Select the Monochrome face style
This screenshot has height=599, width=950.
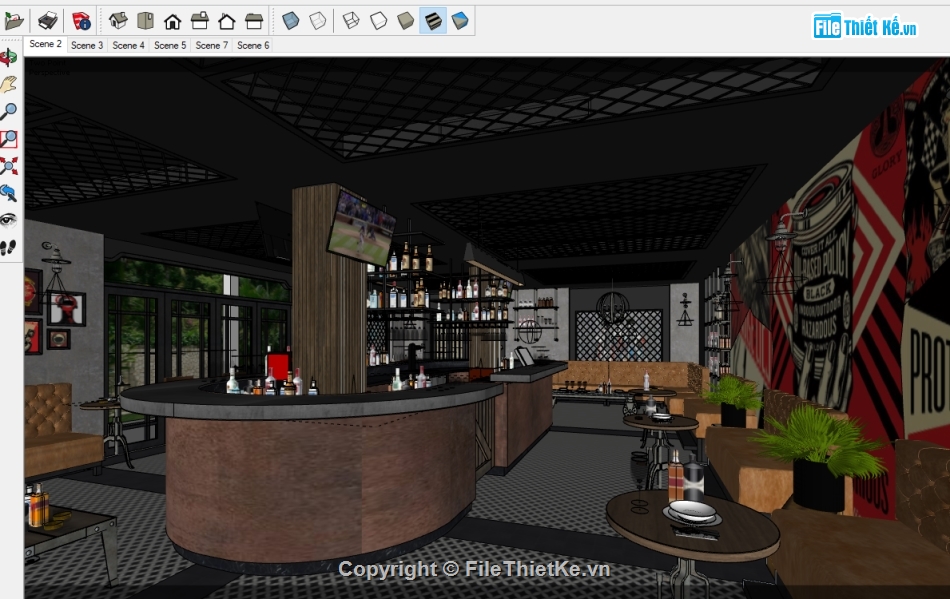click(x=460, y=21)
